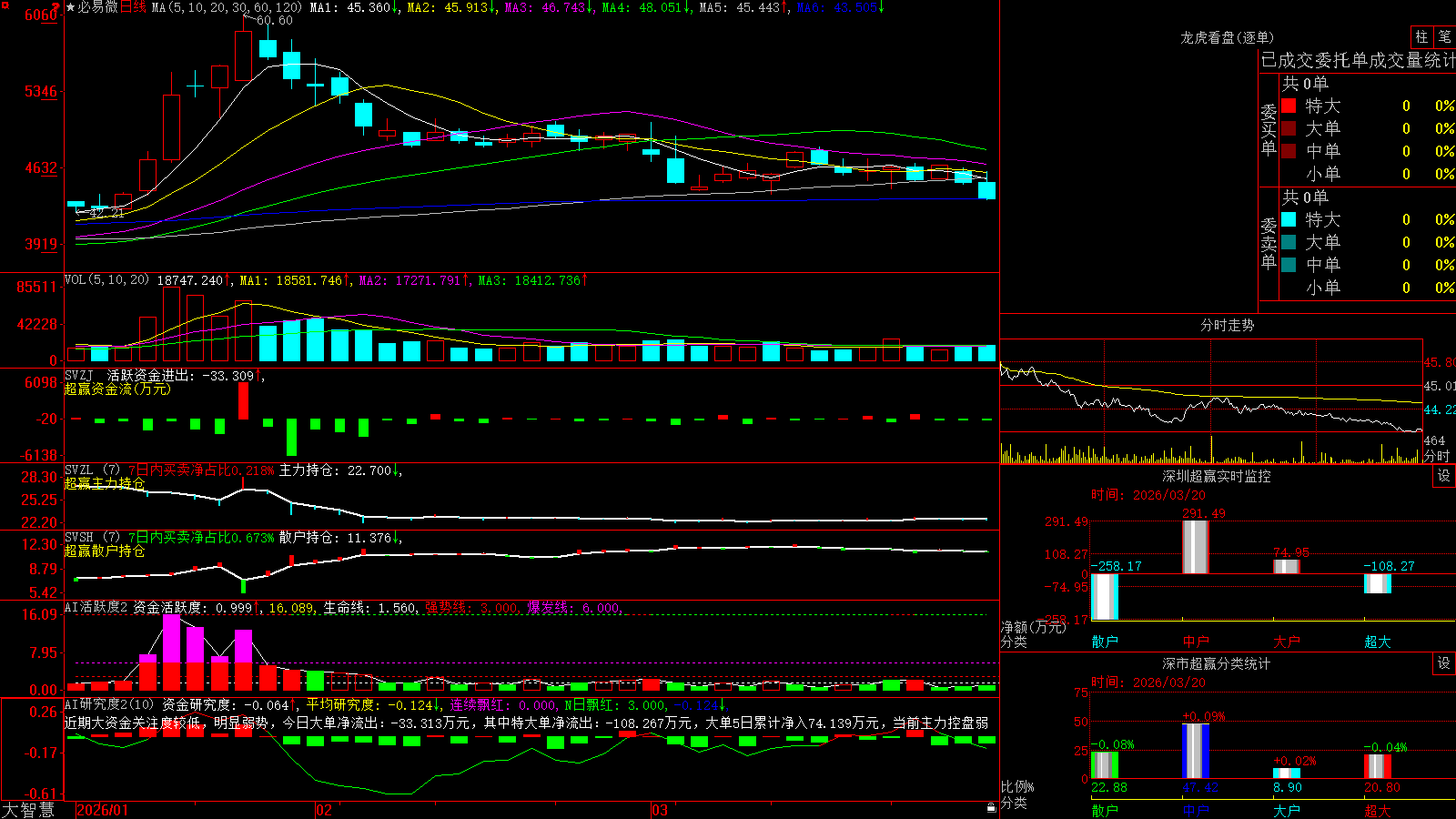Click the AI研究度2(10) indicator label

click(x=109, y=704)
